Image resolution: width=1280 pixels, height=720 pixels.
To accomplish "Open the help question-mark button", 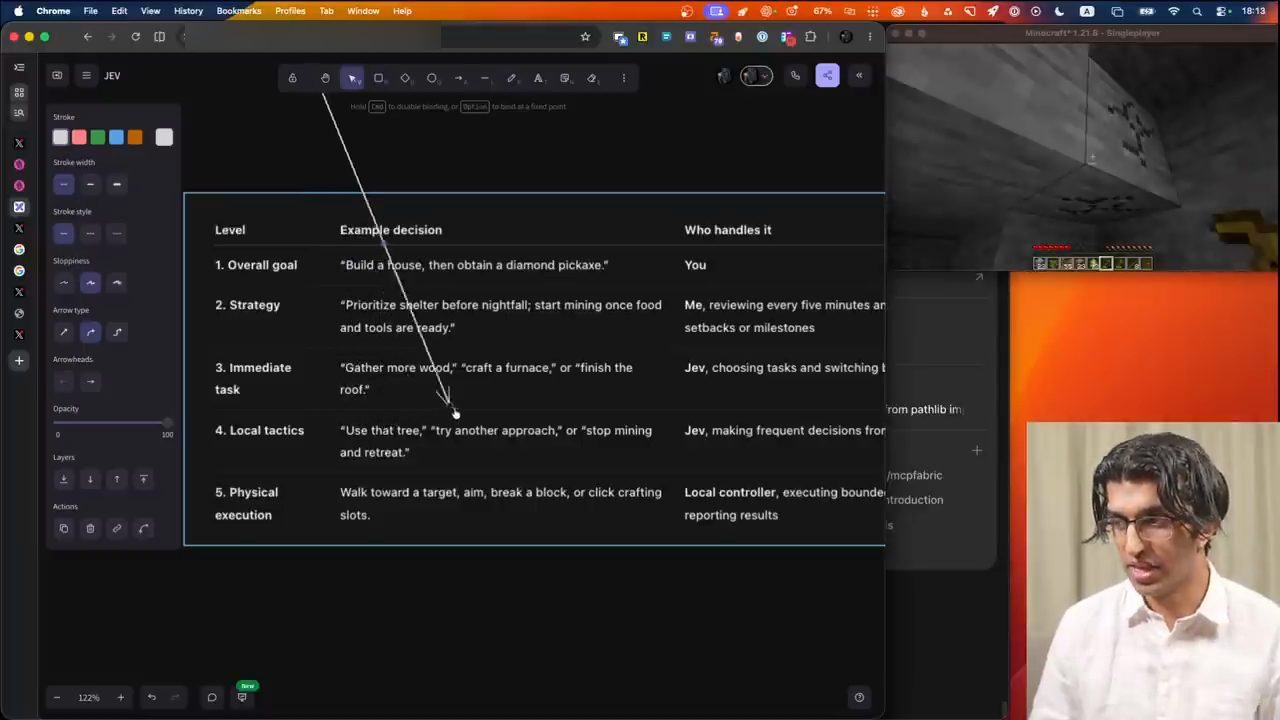I will [x=859, y=697].
